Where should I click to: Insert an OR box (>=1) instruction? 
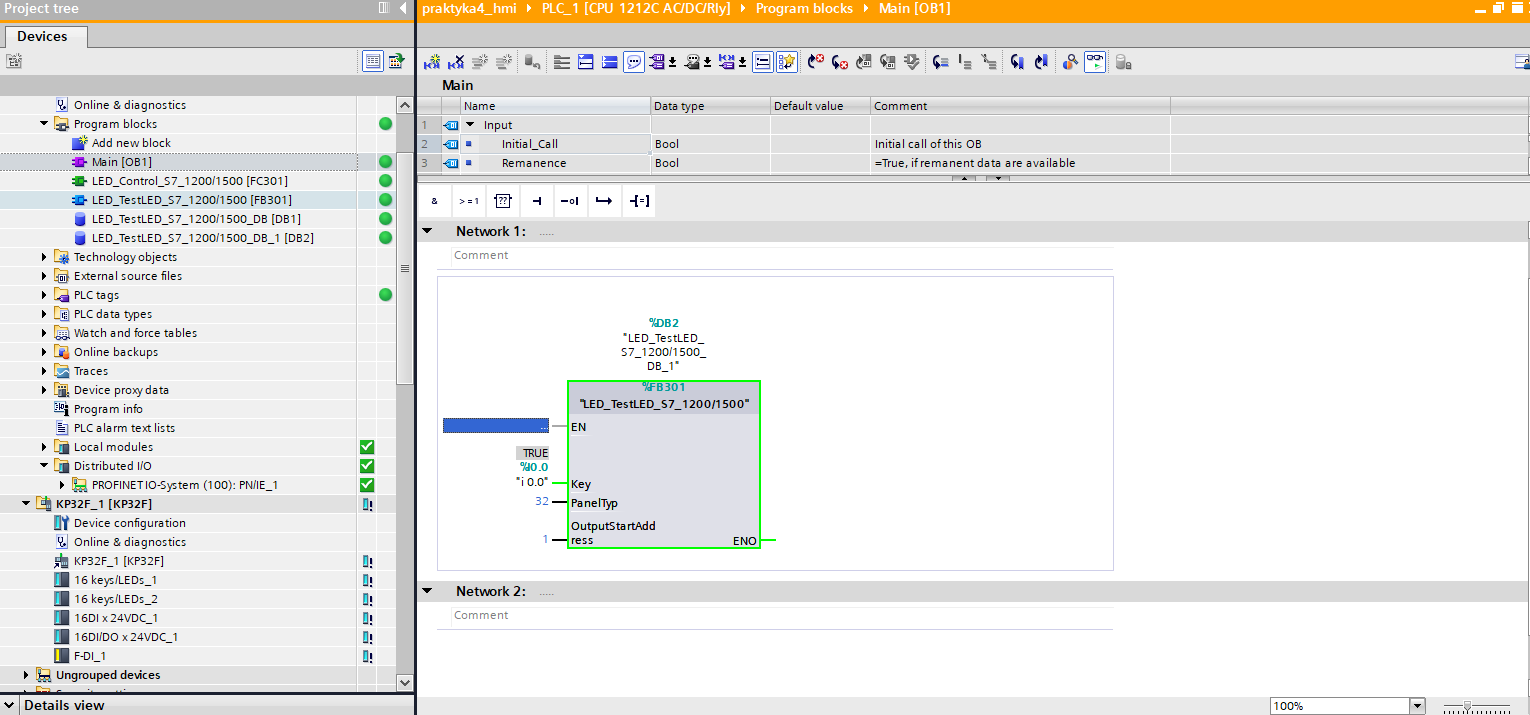(468, 201)
